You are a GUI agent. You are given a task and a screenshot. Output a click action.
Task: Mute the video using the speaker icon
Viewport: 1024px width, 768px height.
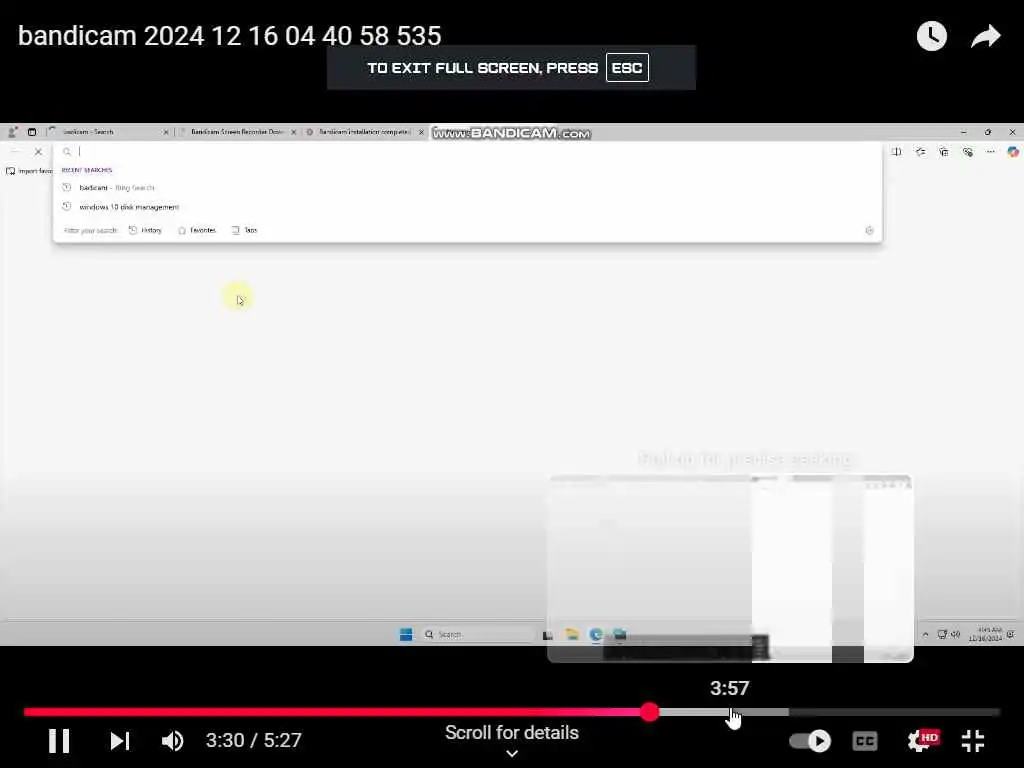(x=172, y=741)
